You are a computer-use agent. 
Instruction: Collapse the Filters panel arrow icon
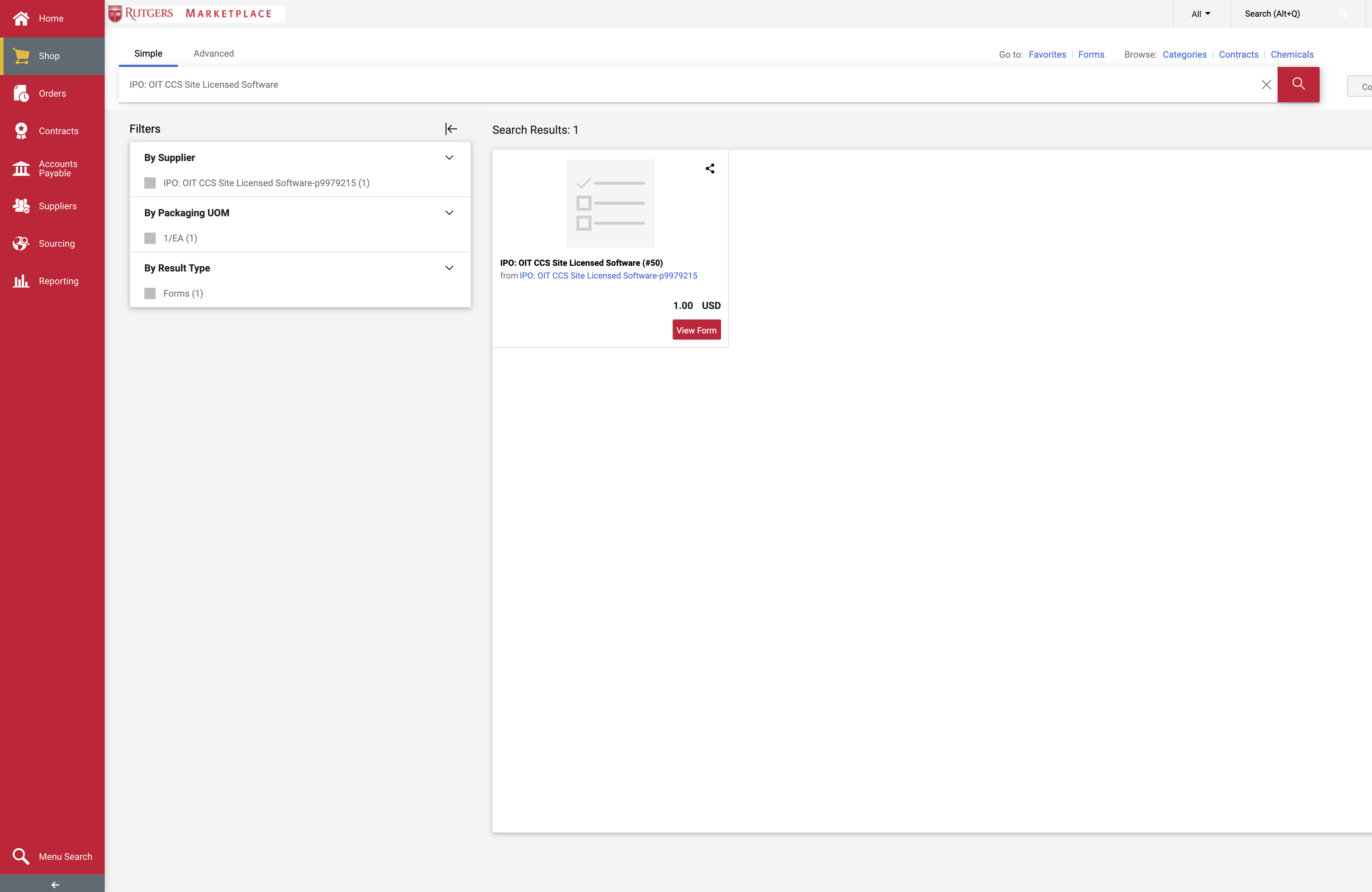pyautogui.click(x=451, y=128)
